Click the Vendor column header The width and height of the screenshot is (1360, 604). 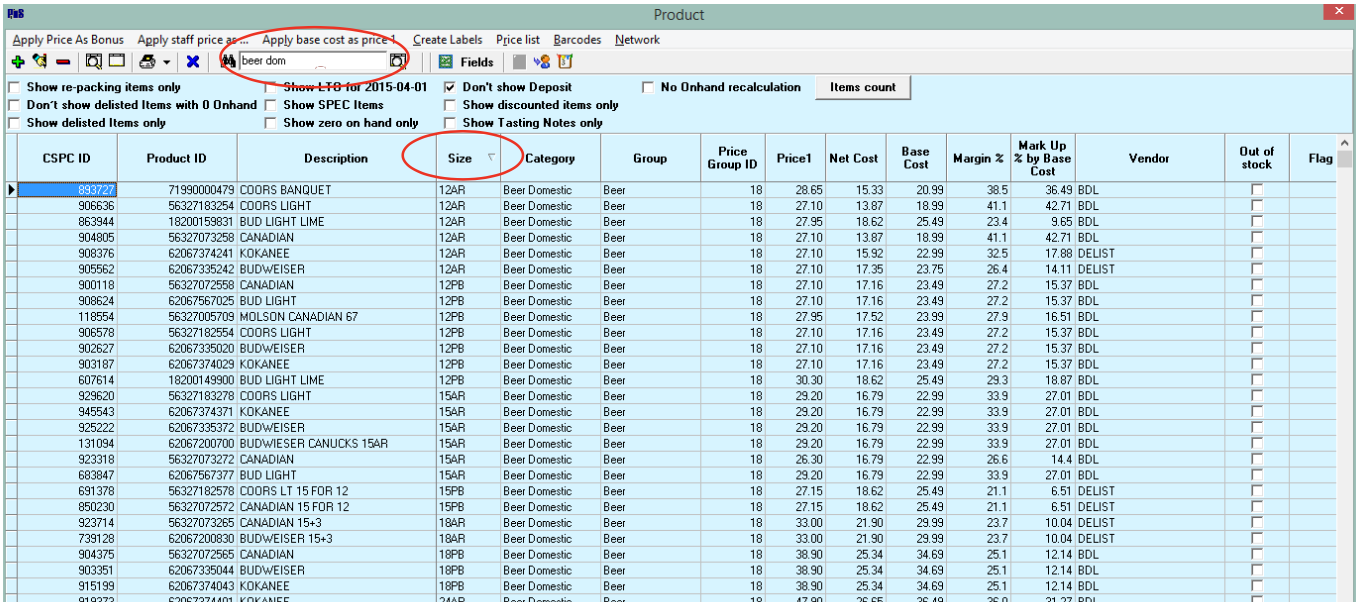(1151, 158)
